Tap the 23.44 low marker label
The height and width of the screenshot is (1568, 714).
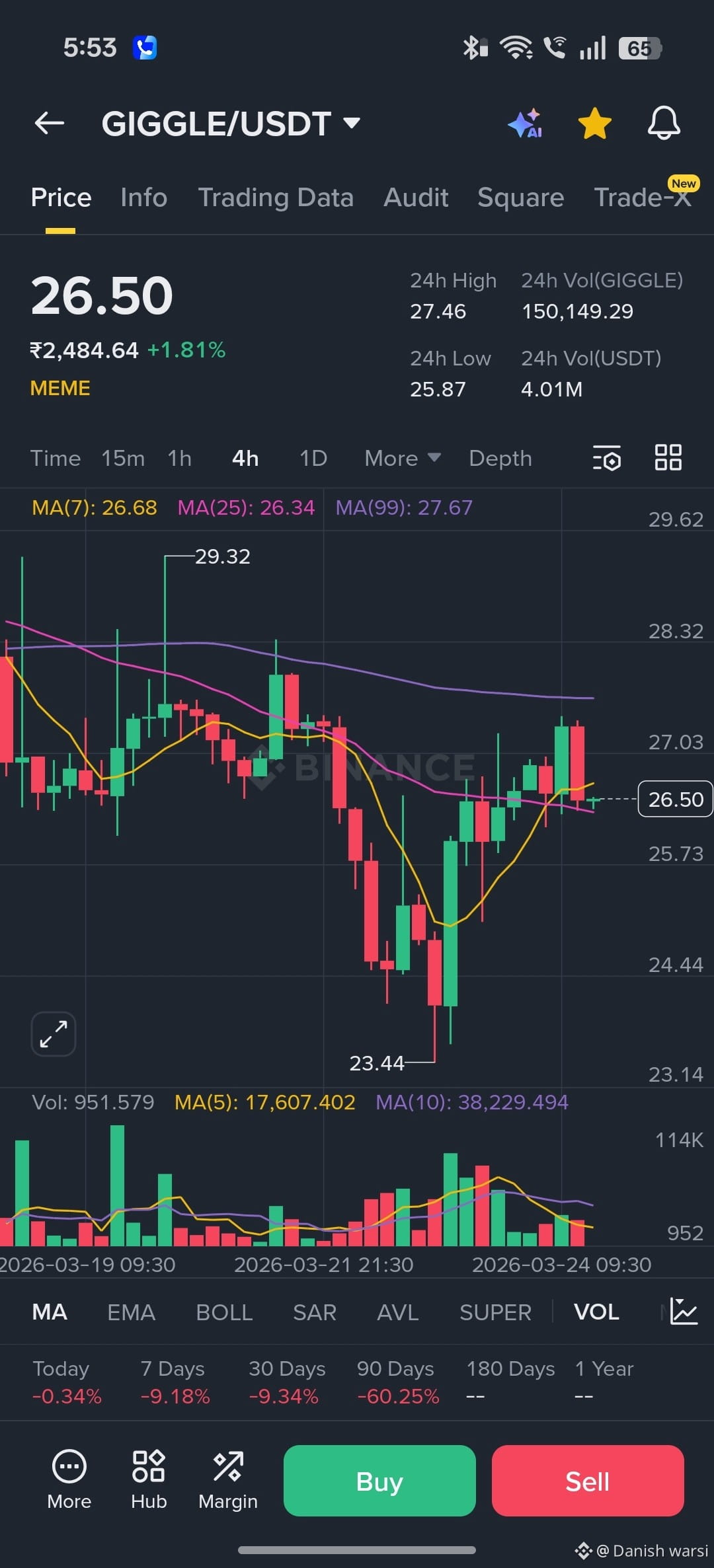(377, 1063)
